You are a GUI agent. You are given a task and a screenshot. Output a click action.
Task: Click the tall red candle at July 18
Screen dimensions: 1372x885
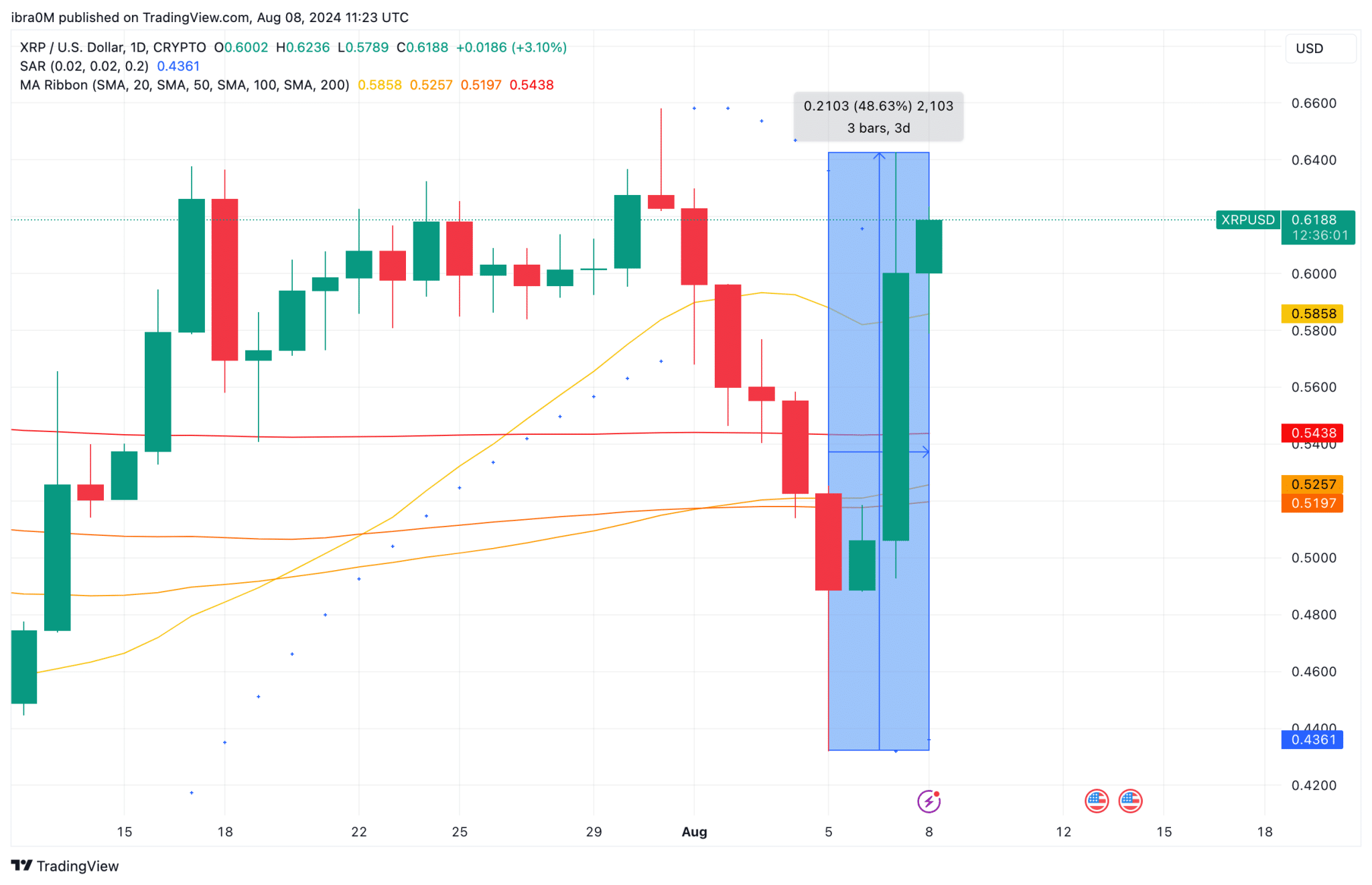224,279
